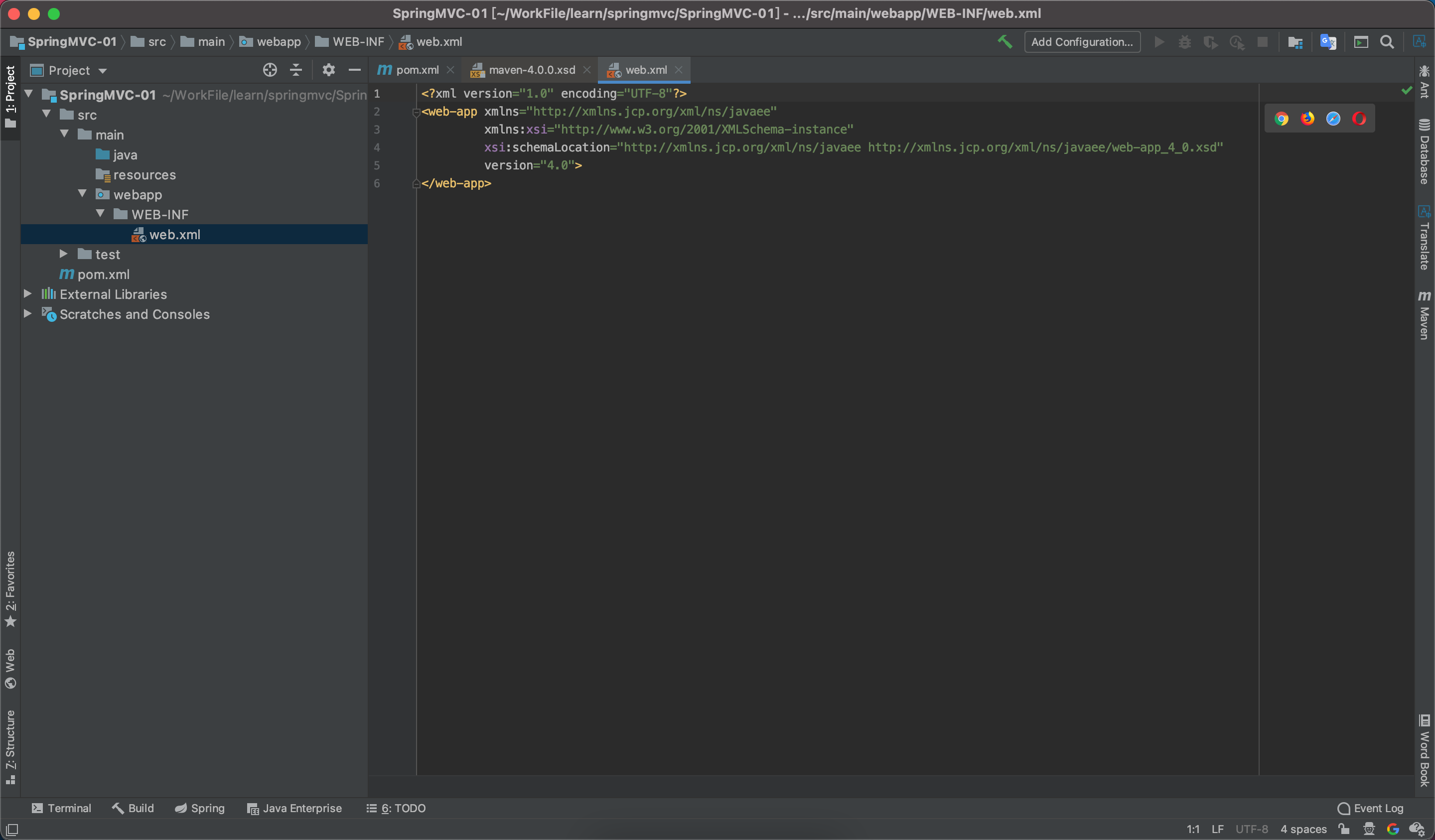1435x840 pixels.
Task: Click the read-only lock icon in status bar
Action: [x=1344, y=829]
